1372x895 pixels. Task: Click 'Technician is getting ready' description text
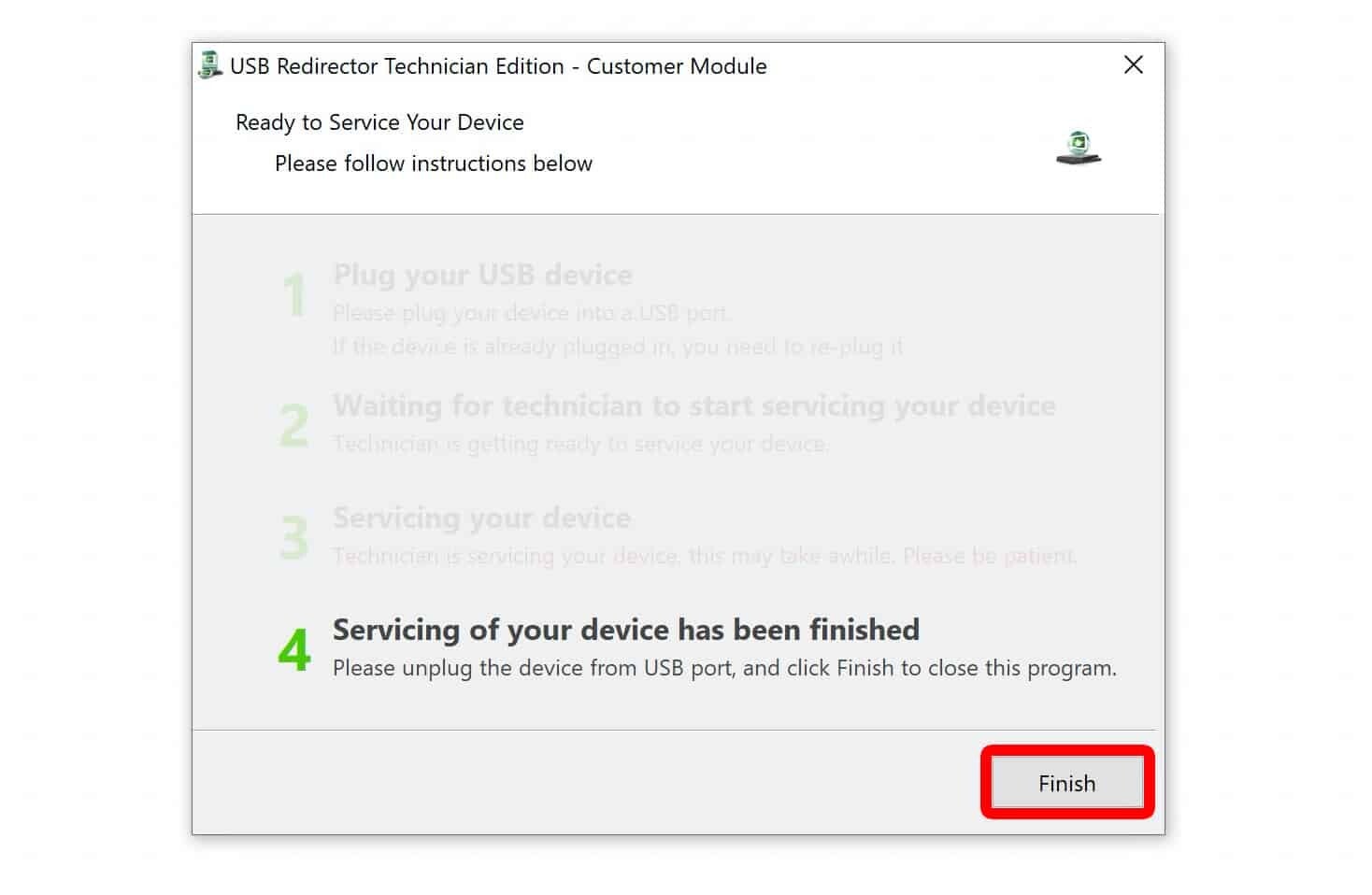pos(580,444)
